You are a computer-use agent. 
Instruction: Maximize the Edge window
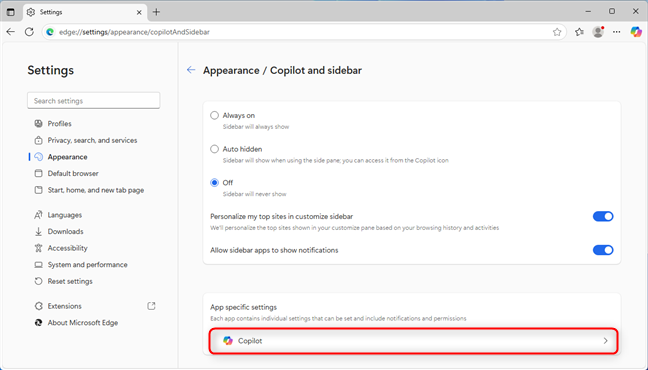(x=612, y=12)
